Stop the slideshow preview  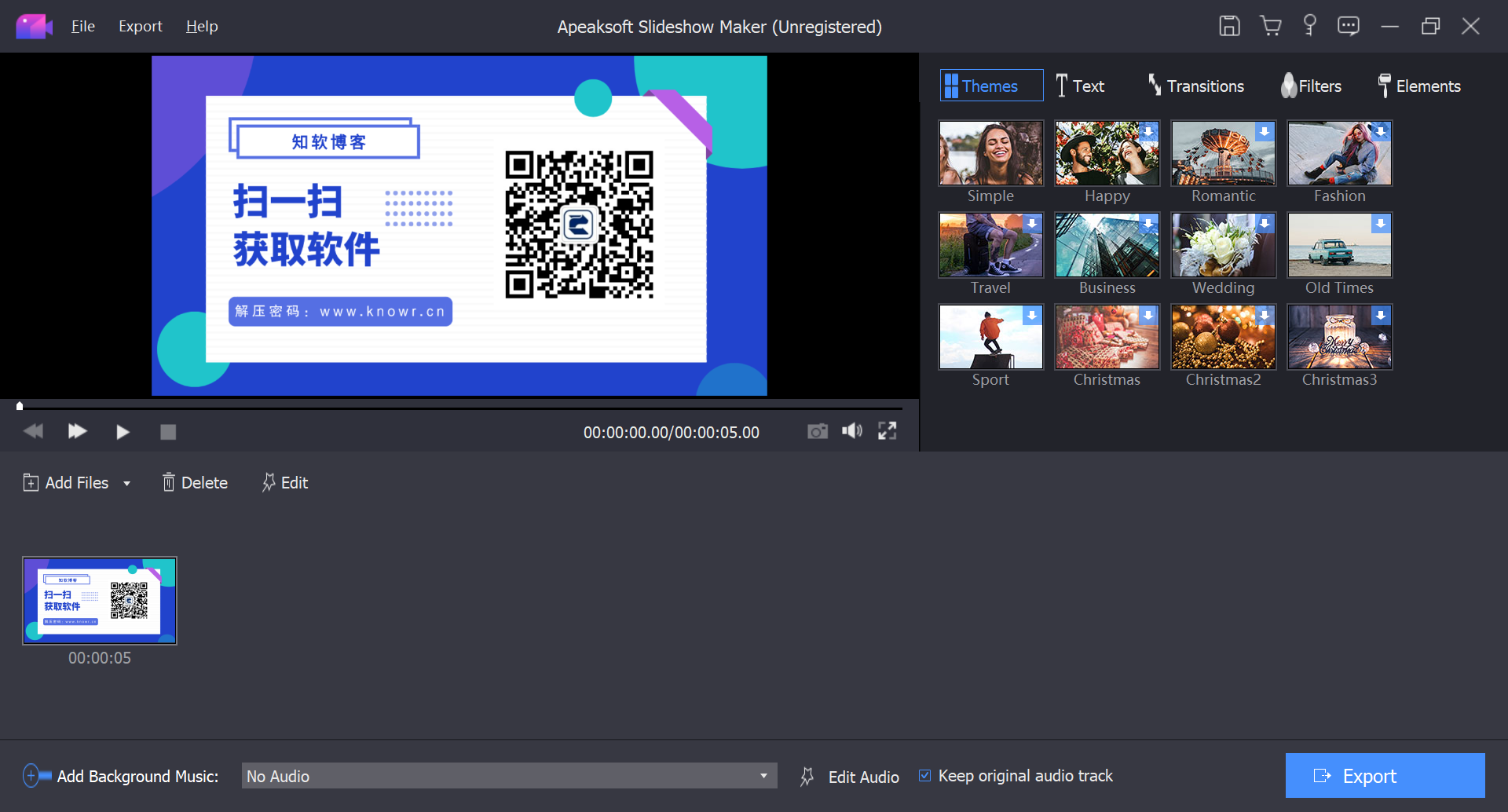168,432
